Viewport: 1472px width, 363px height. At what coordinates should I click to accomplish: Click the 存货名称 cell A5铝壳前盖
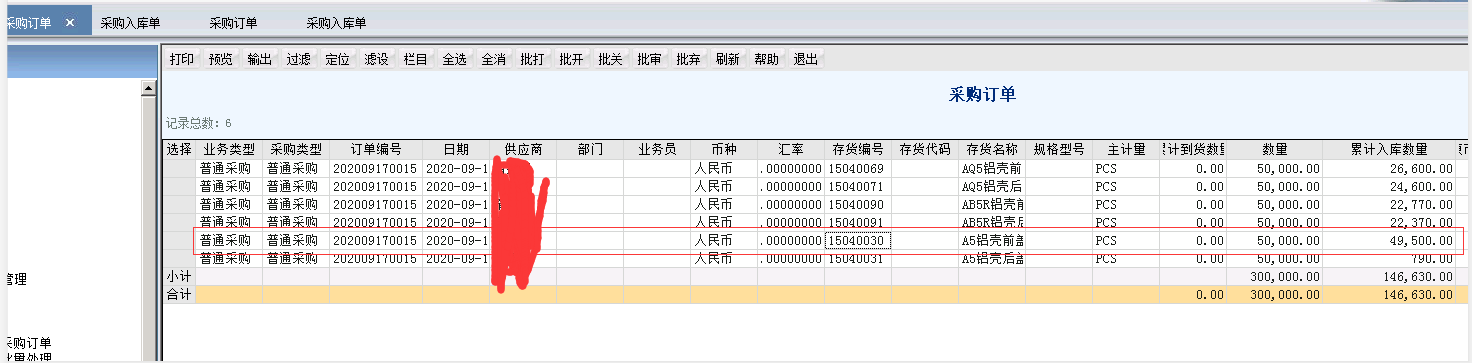pos(992,241)
